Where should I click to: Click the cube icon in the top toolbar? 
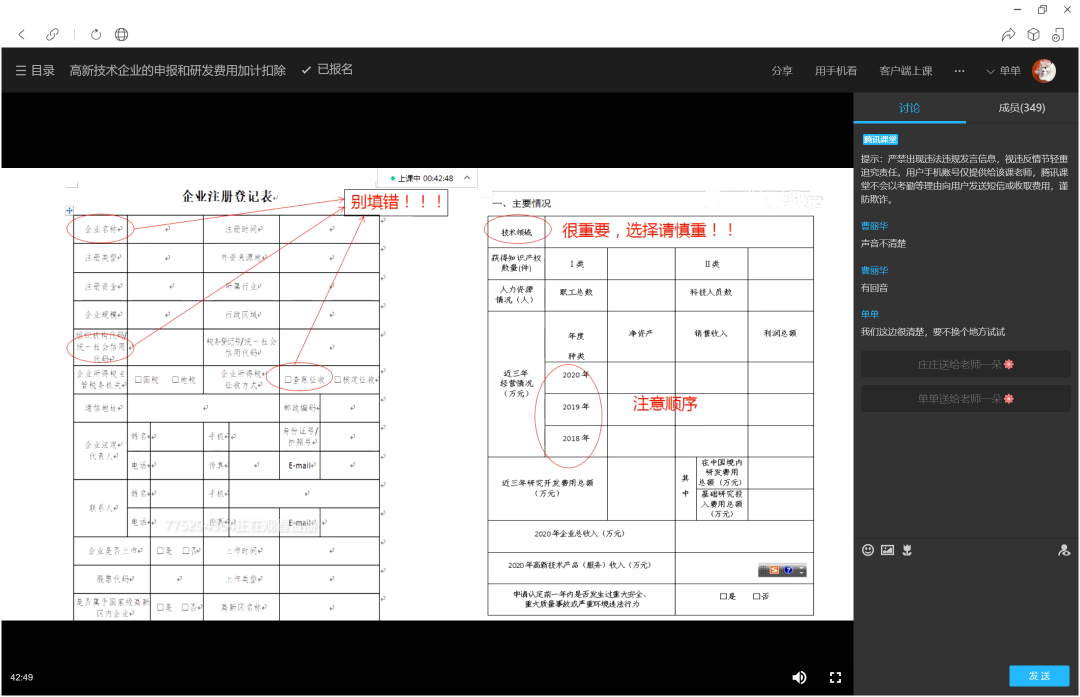pos(1033,34)
